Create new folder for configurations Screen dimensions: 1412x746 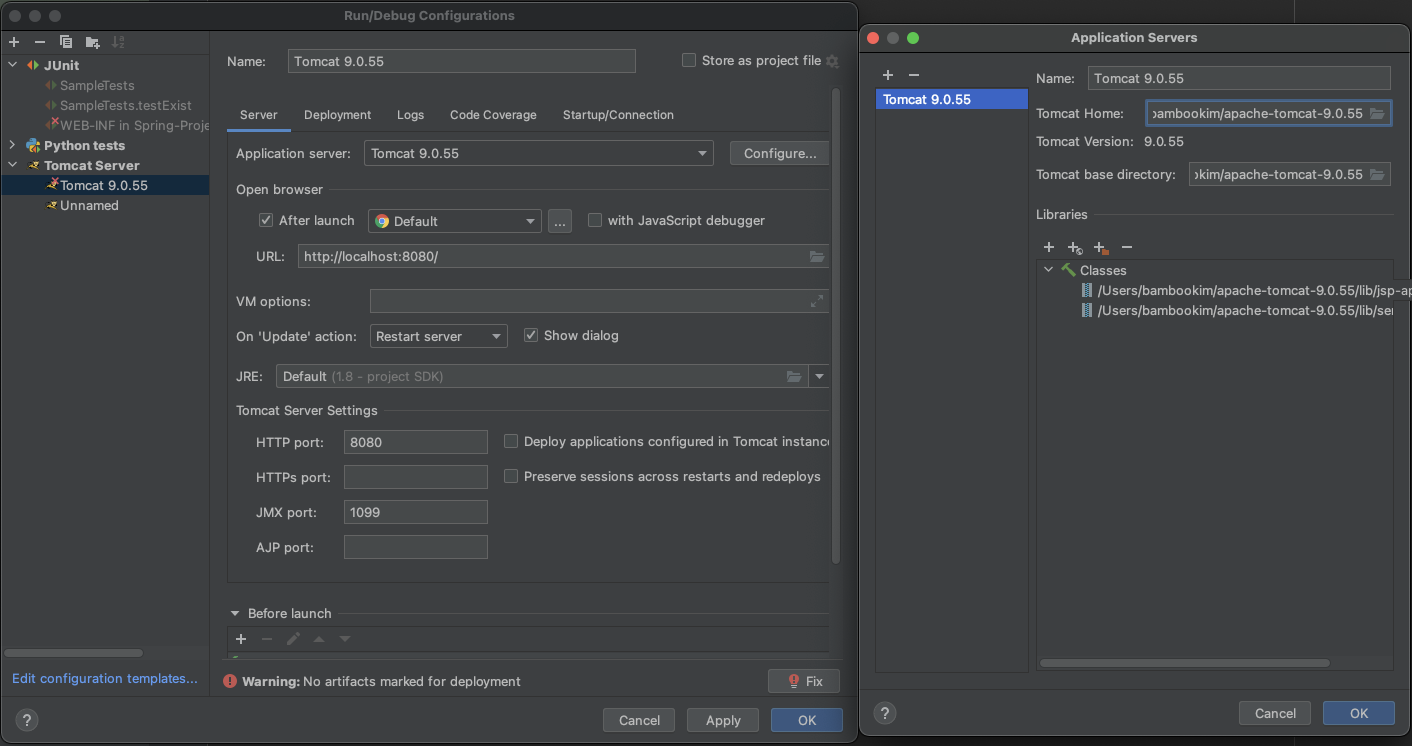coord(92,42)
